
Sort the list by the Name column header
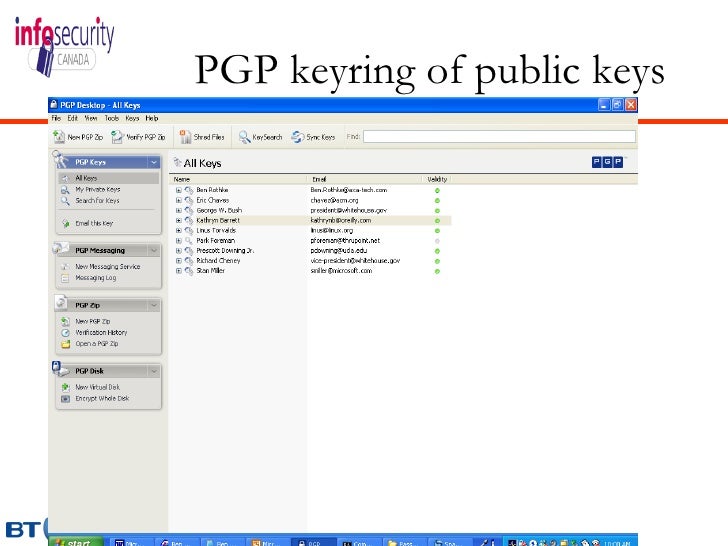(239, 179)
